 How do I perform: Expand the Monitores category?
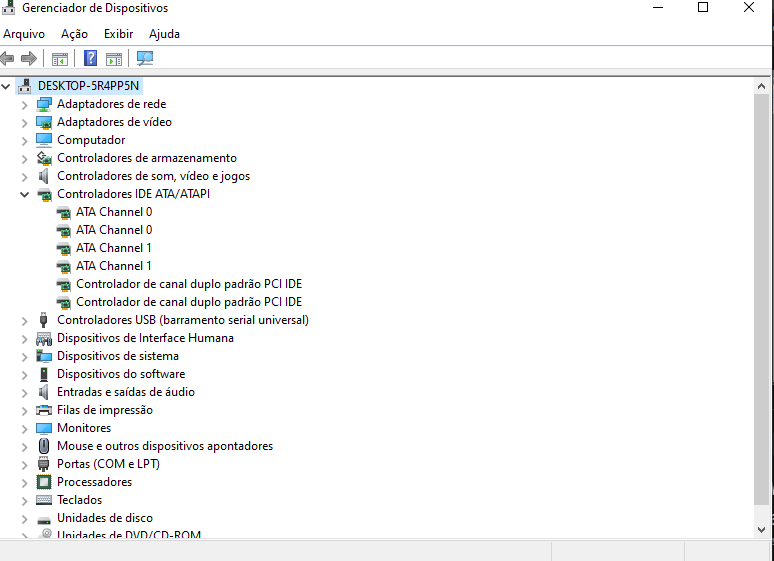pyautogui.click(x=25, y=429)
